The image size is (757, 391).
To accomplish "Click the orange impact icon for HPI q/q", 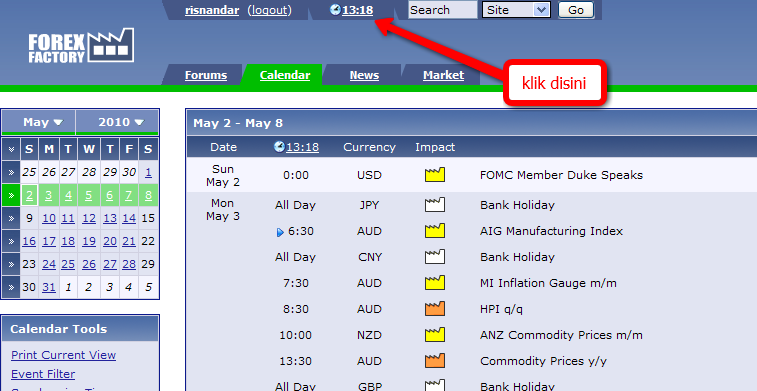I will [435, 309].
